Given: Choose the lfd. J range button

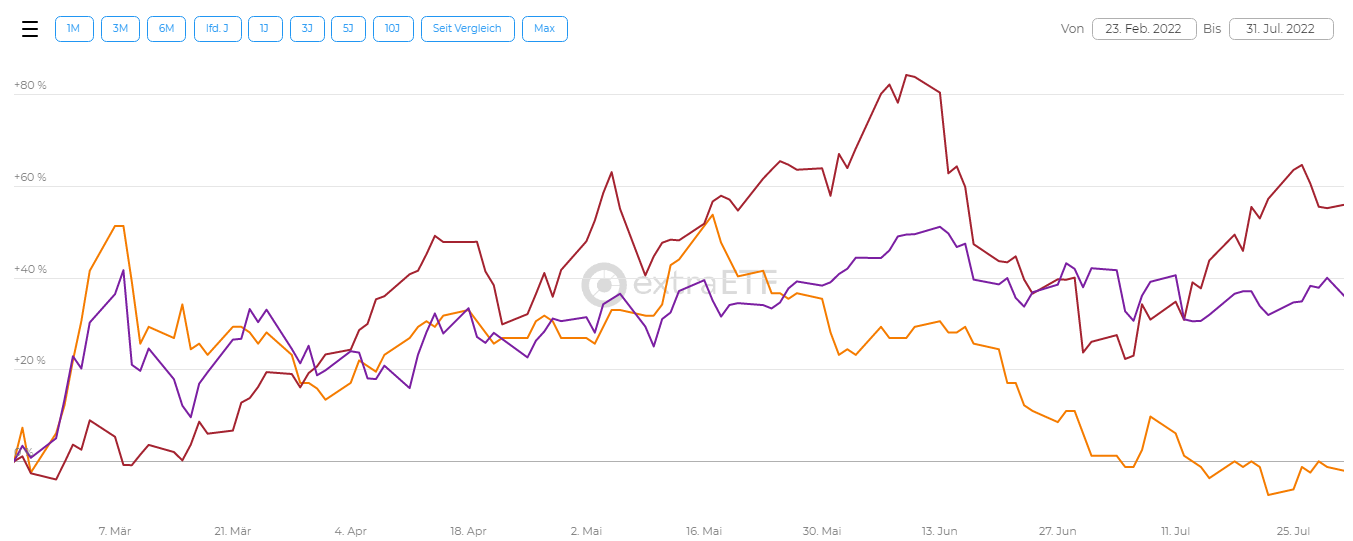Looking at the screenshot, I should click(x=217, y=29).
